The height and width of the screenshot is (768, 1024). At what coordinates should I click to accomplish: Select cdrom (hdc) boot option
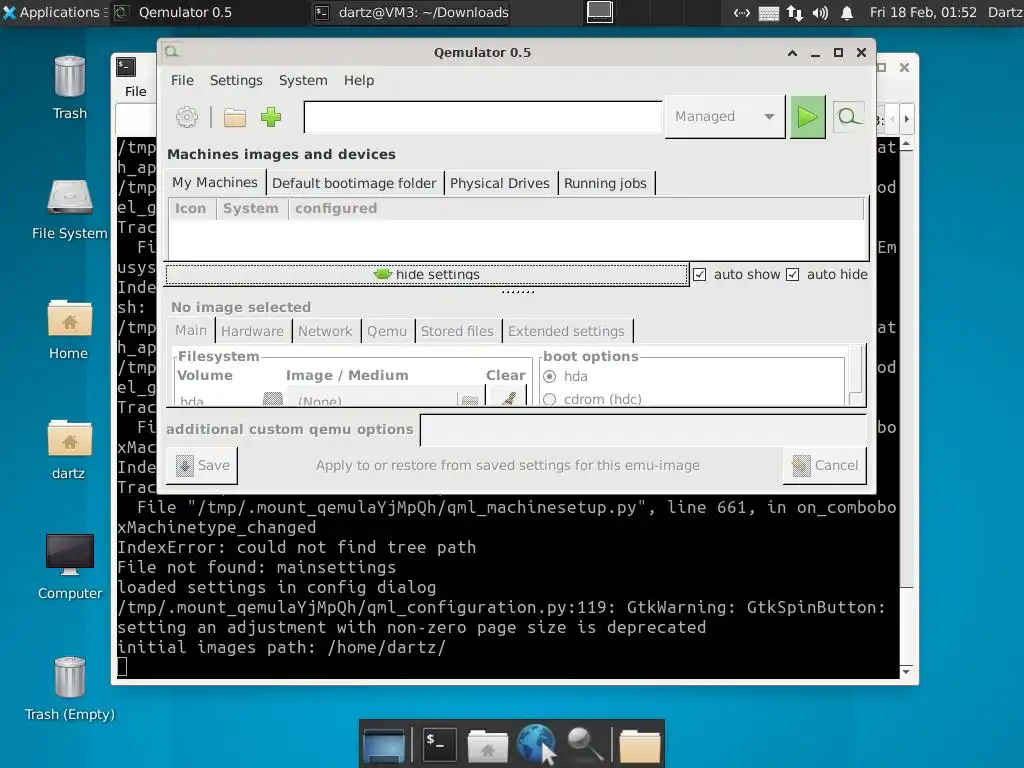[x=550, y=399]
